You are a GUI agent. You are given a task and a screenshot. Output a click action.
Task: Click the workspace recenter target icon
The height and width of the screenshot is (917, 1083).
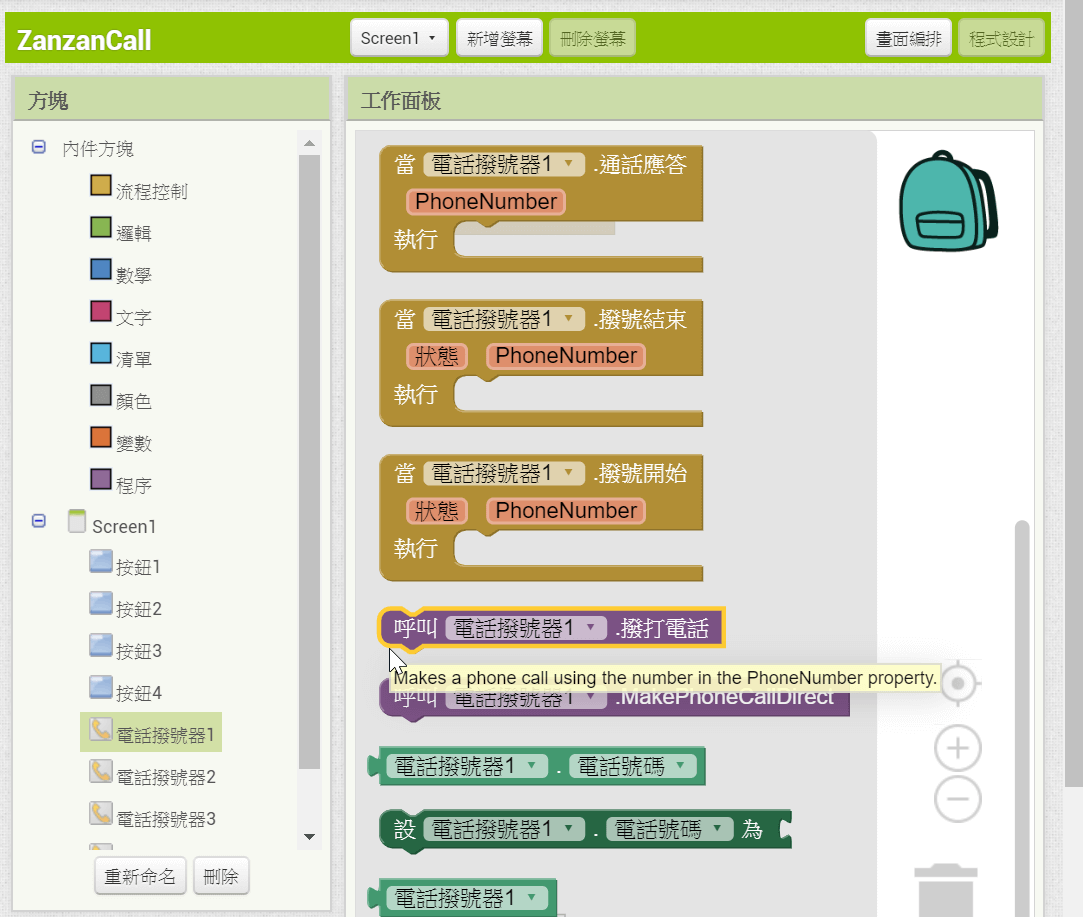958,684
